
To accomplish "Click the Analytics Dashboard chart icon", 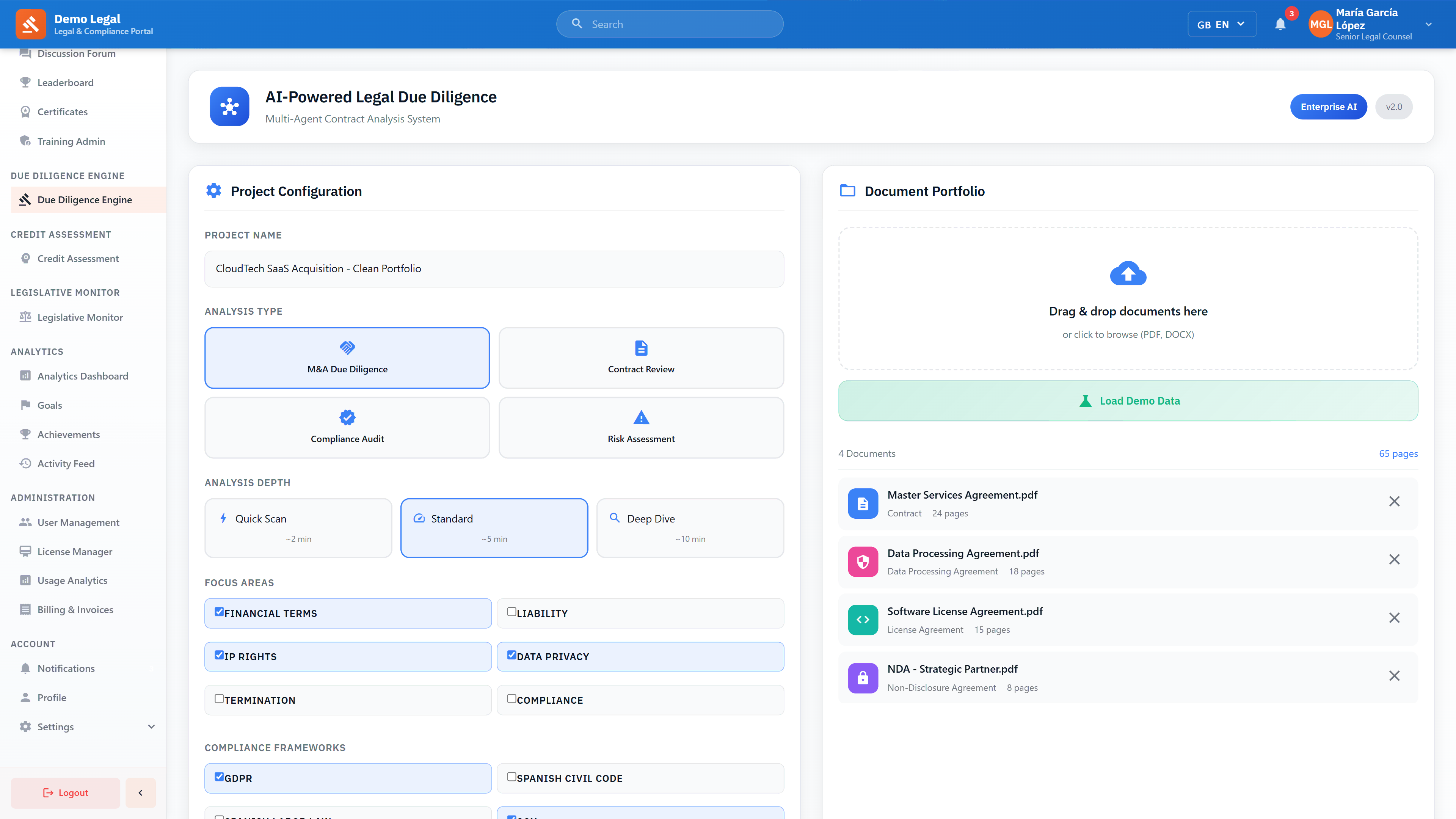I will pyautogui.click(x=25, y=376).
